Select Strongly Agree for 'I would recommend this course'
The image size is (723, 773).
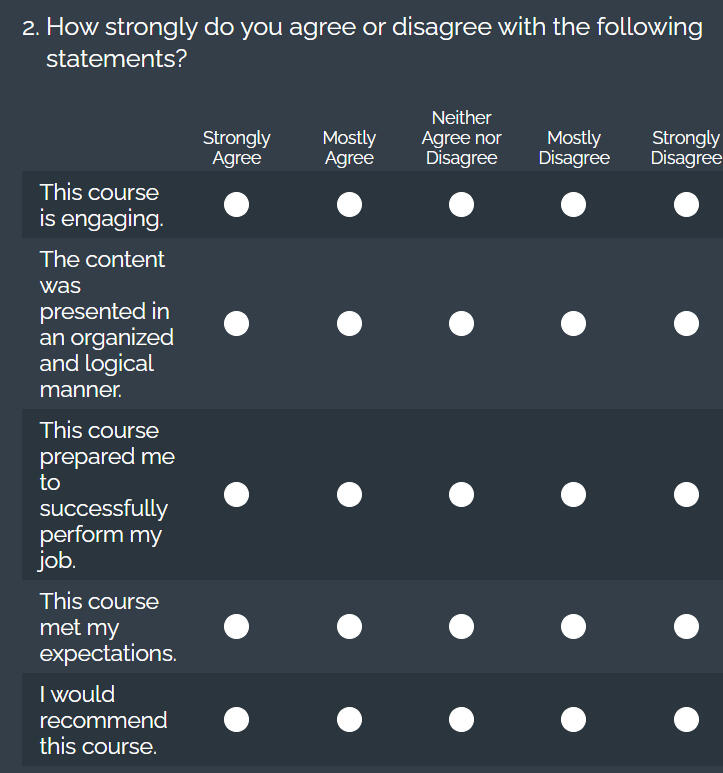[x=237, y=720]
